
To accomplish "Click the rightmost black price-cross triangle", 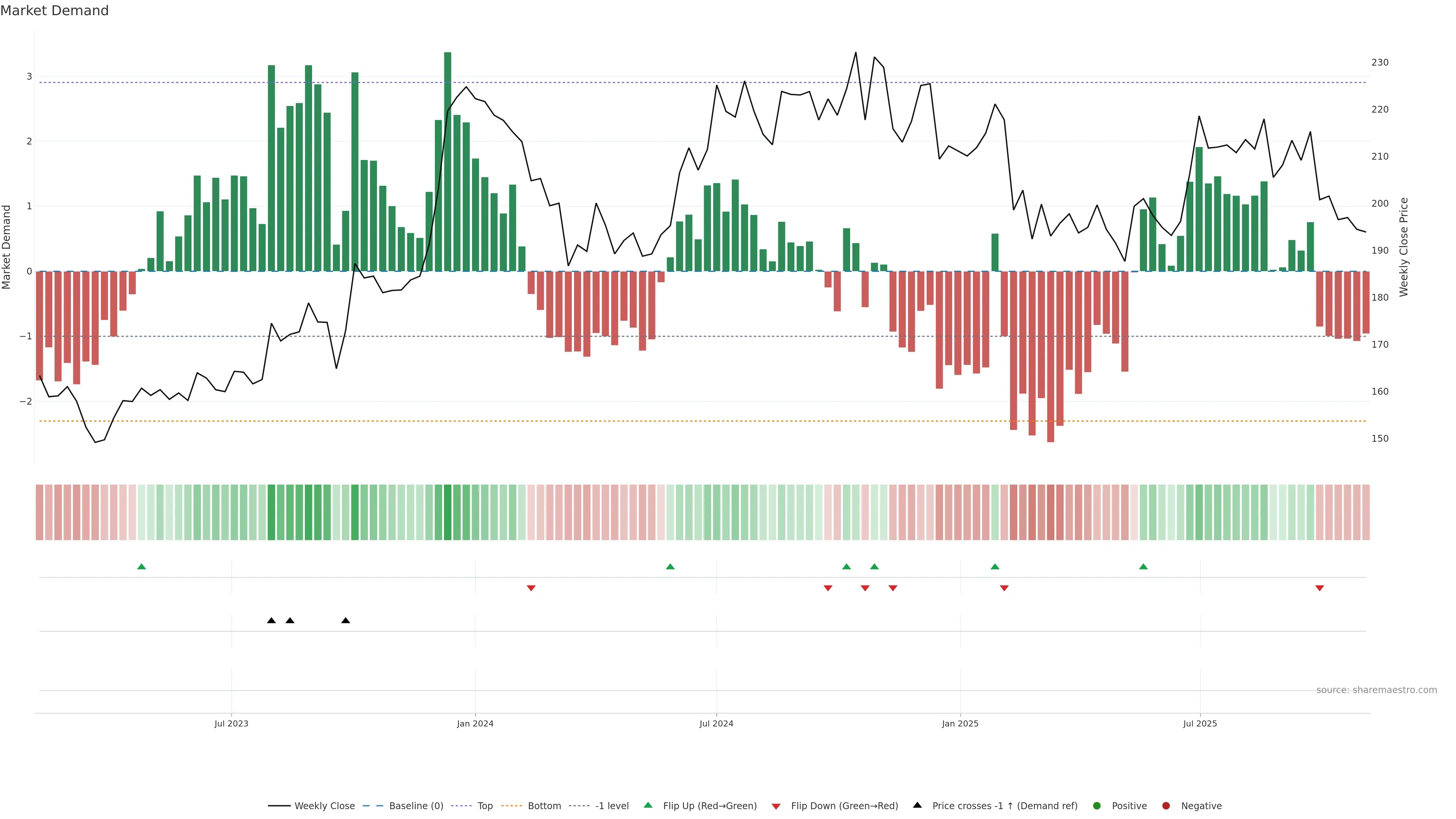I will 345,621.
